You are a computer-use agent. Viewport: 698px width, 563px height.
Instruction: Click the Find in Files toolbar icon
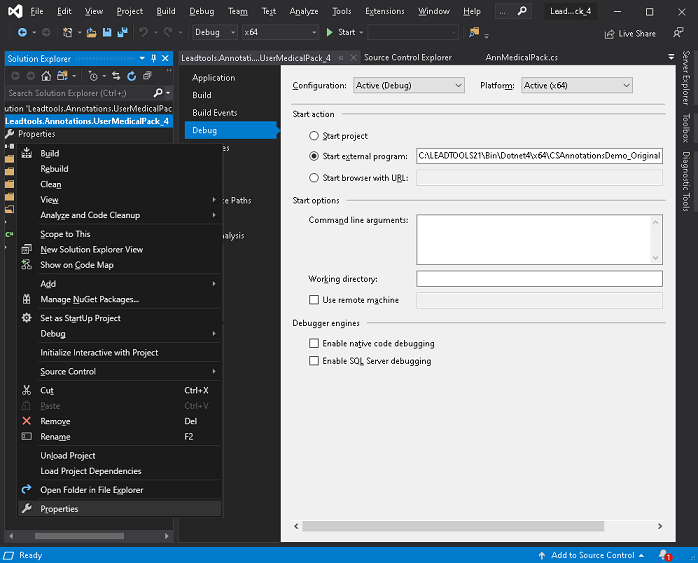point(474,32)
